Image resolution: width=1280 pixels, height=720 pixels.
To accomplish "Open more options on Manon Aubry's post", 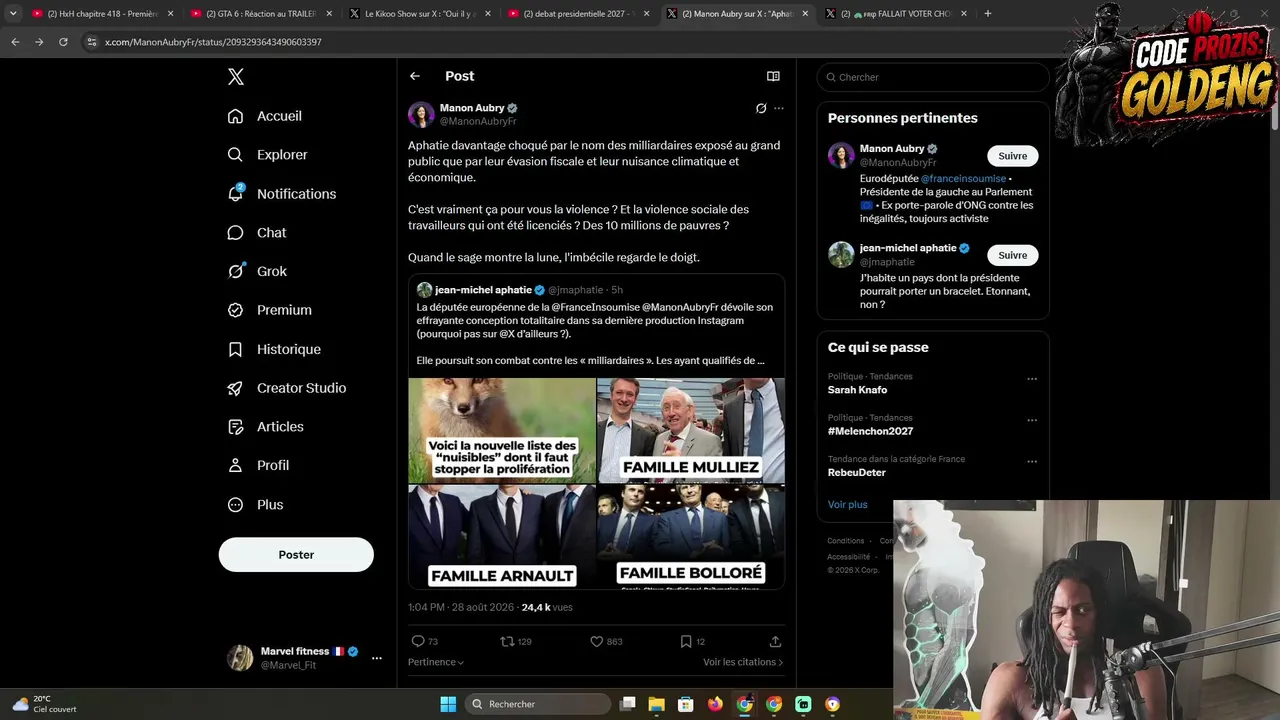I will (x=779, y=108).
